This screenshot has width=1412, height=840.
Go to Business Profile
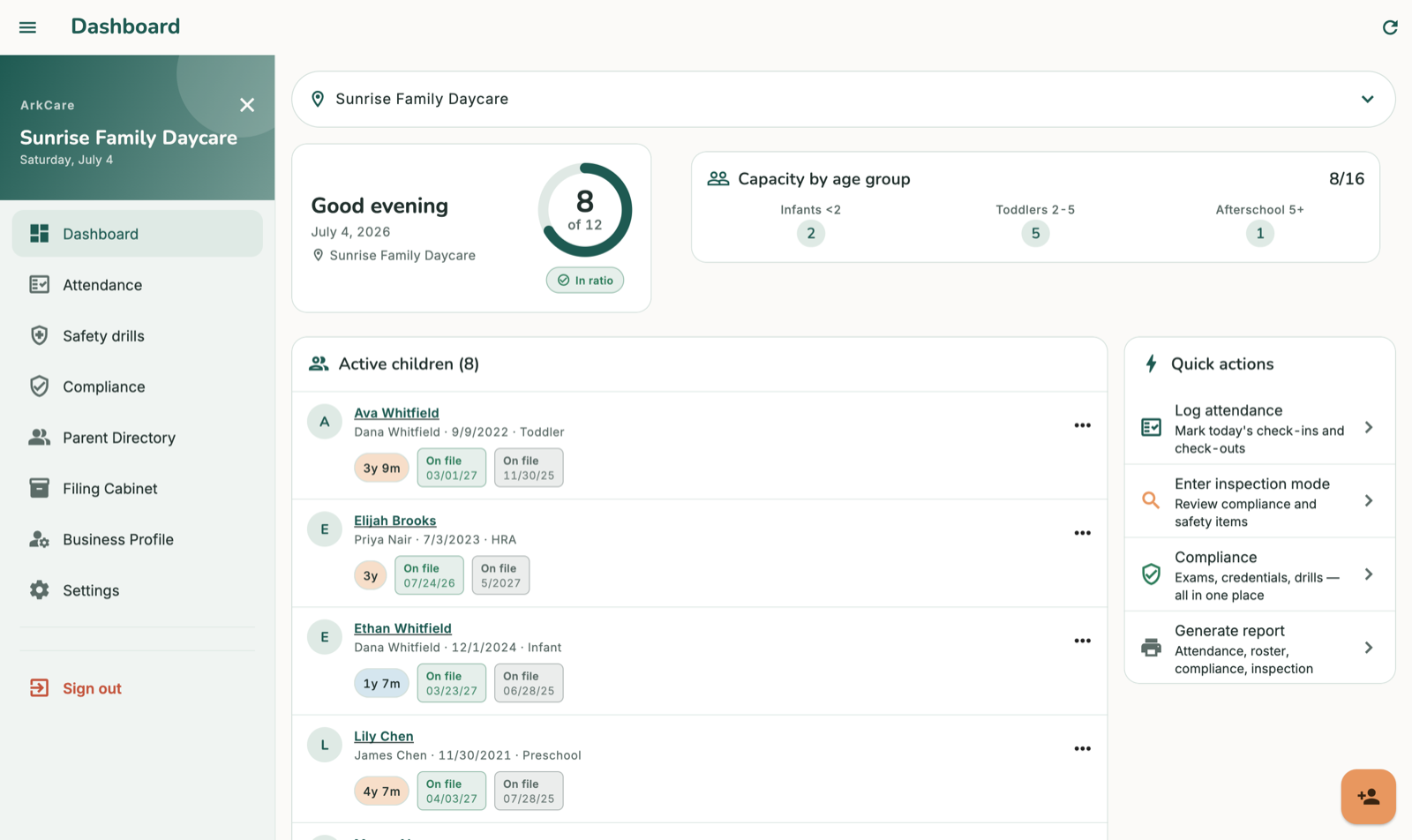coord(138,539)
